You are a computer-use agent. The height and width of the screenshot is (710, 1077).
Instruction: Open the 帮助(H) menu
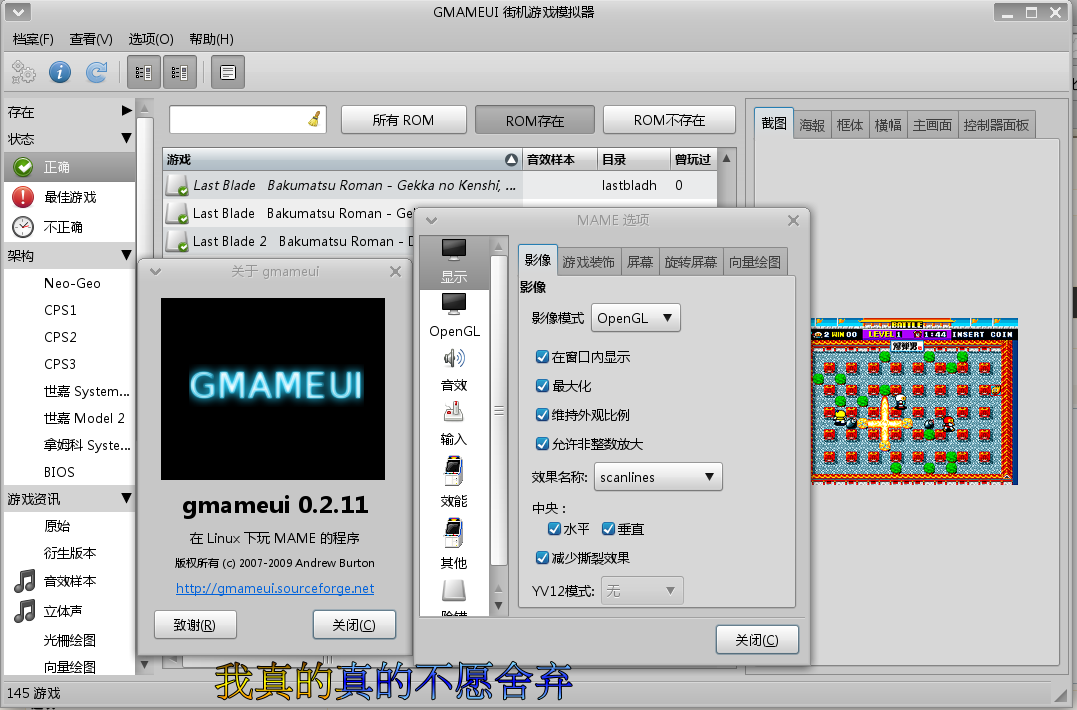coord(211,39)
